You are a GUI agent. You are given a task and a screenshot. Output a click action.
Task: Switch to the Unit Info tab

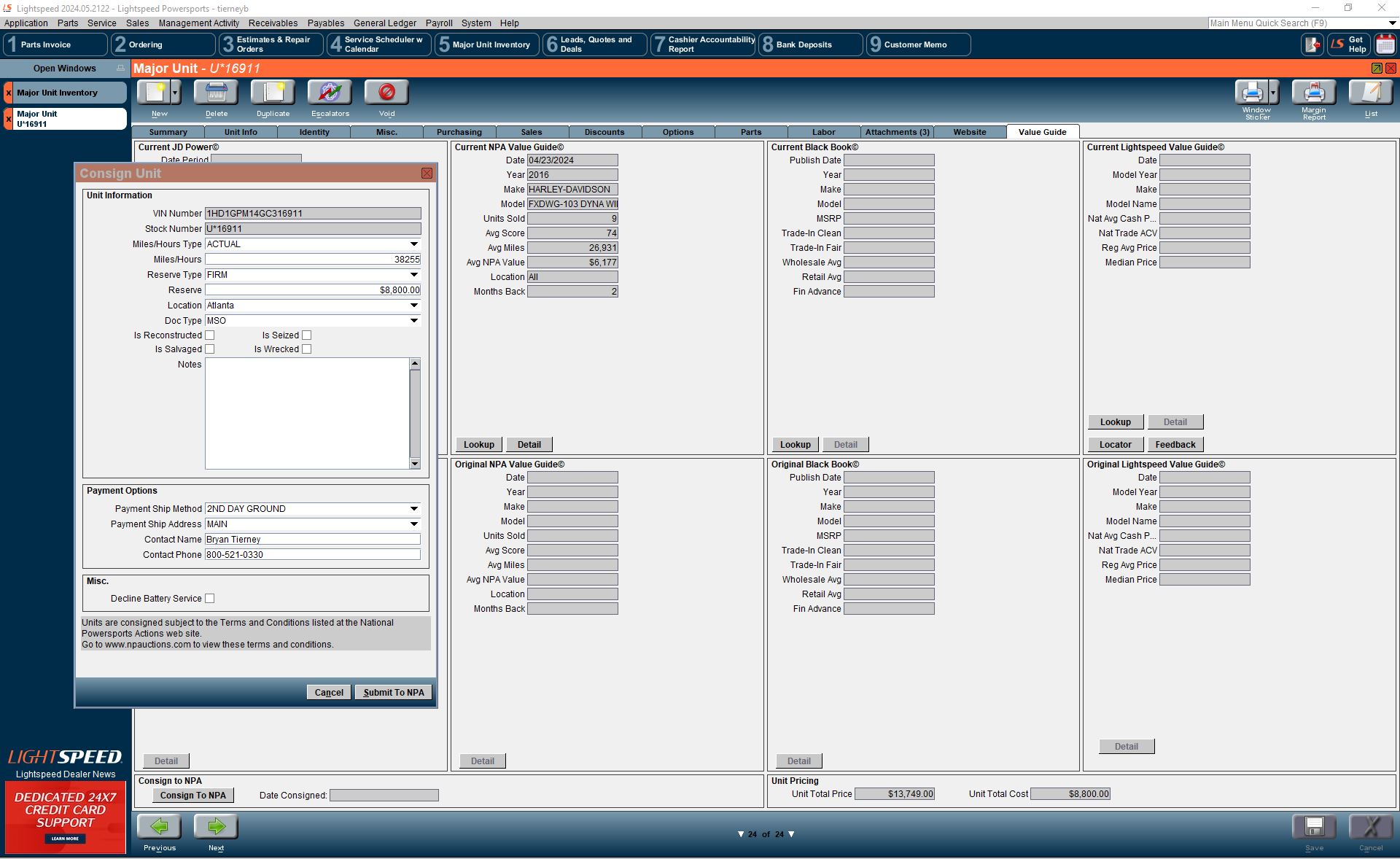pos(241,132)
